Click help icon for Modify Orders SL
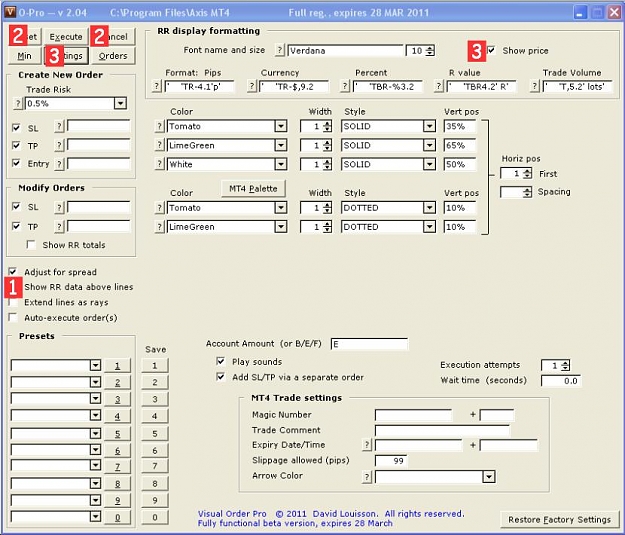The height and width of the screenshot is (535, 625). (59, 207)
